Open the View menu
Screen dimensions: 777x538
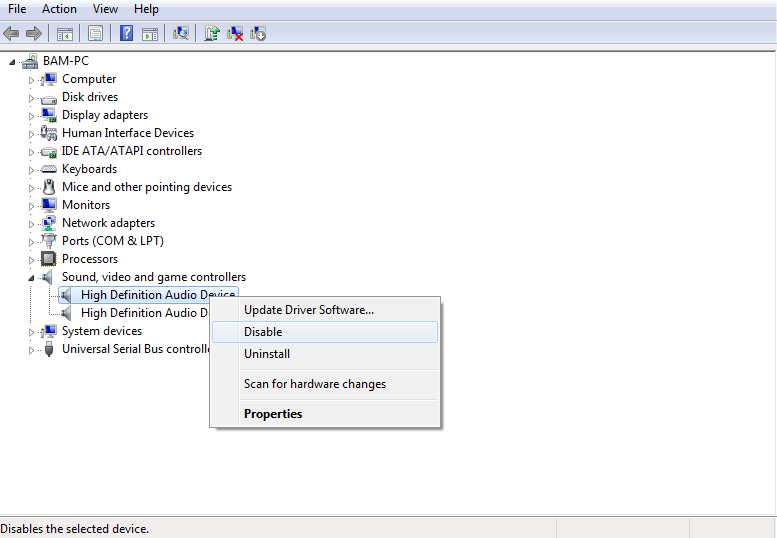[105, 9]
